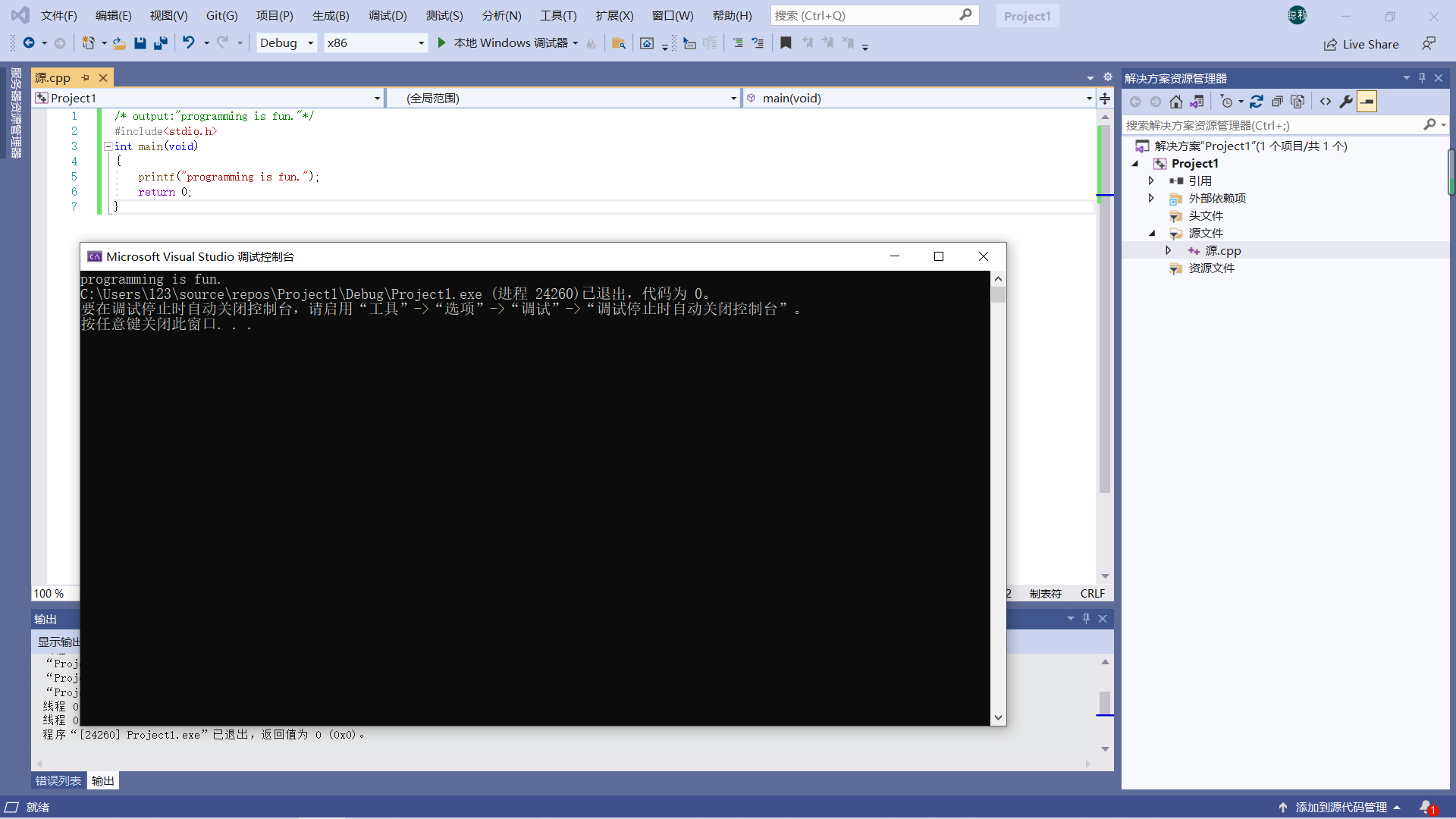Click the Solution Explorer sync refresh icon
This screenshot has width=1456, height=819.
pyautogui.click(x=1257, y=102)
